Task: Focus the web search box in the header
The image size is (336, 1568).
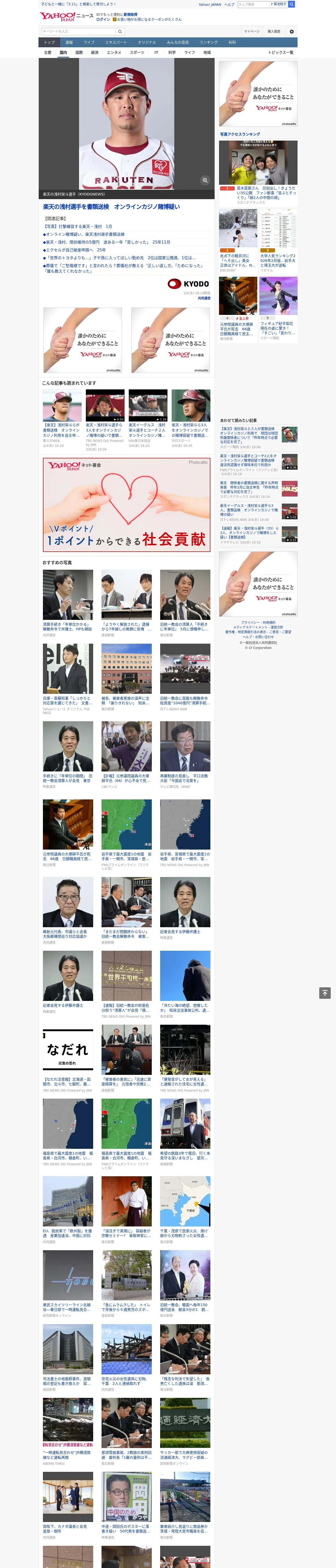Action: point(254,4)
